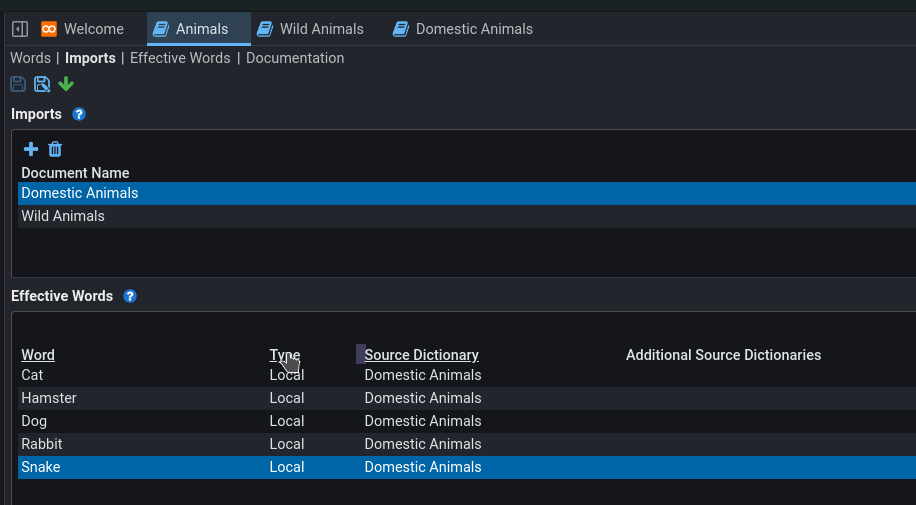
Task: Select Wild Animals in the imports list
Action: 63,216
